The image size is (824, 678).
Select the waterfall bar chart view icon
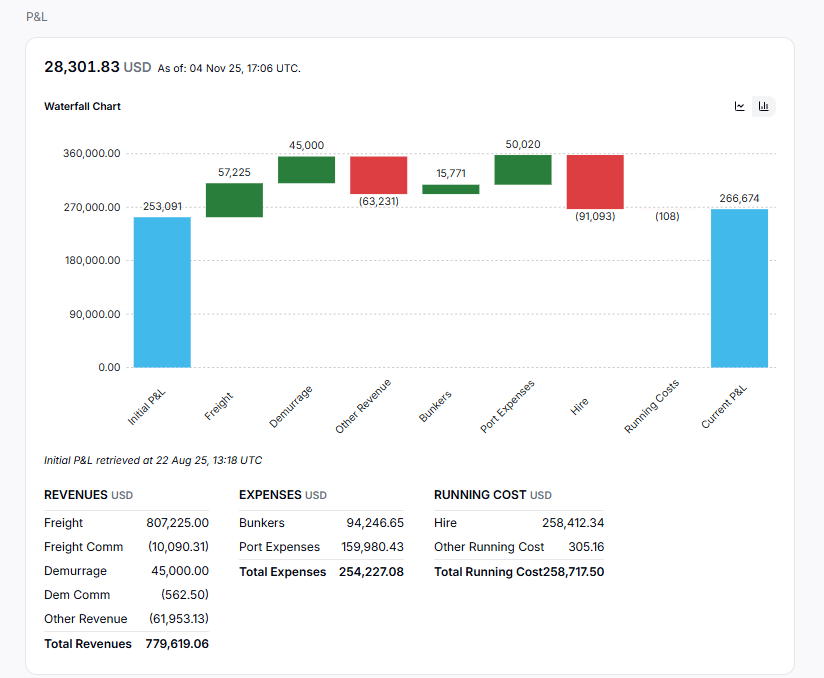764,107
